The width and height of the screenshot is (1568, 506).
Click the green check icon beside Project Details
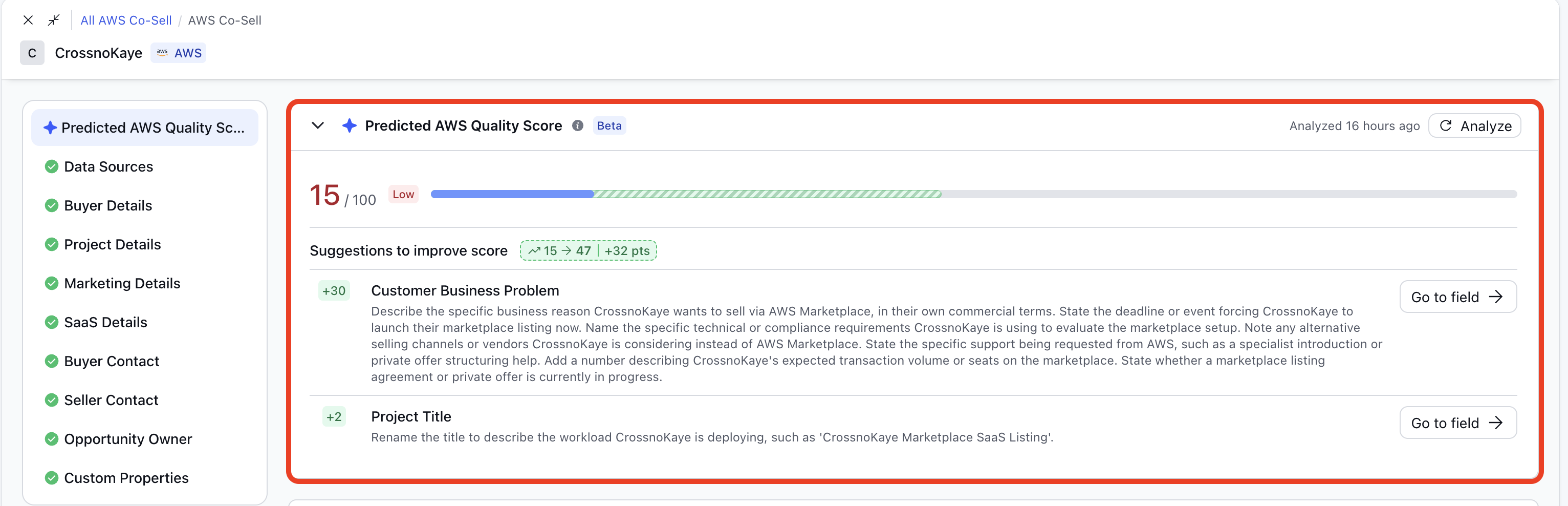click(52, 244)
